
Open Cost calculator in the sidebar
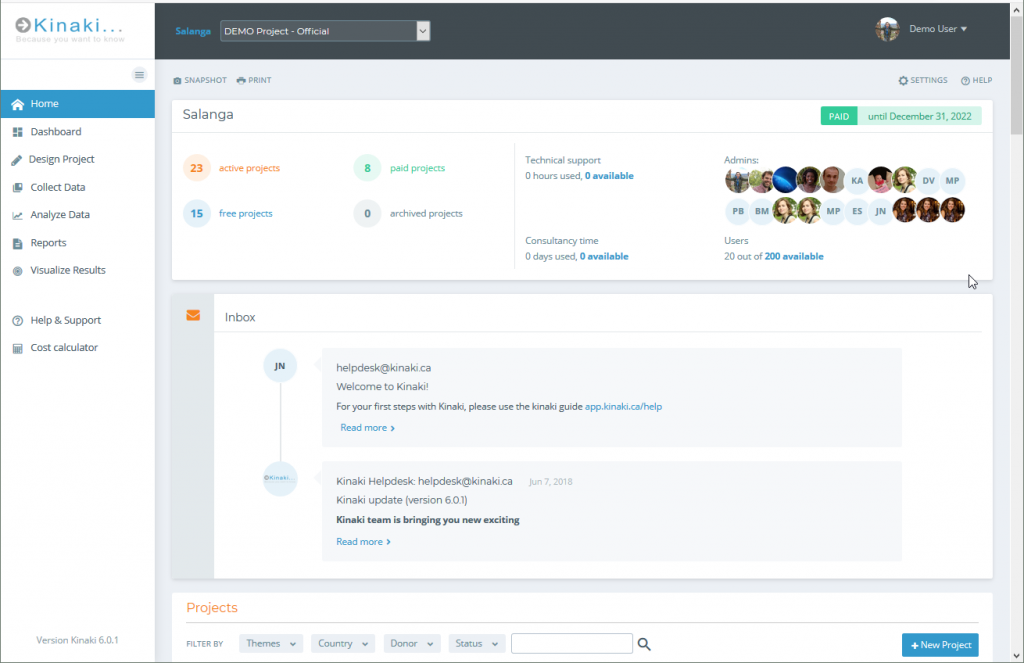click(78, 348)
